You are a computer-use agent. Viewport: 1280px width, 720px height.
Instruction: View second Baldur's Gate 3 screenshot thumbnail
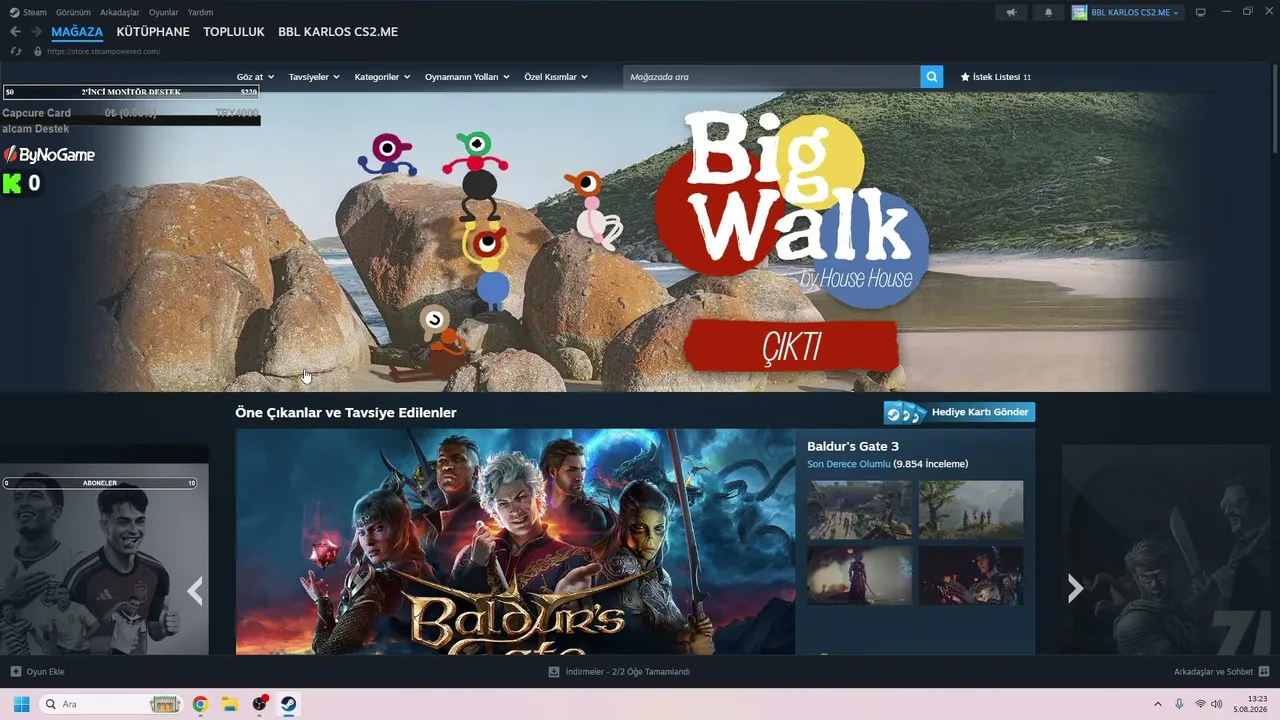point(971,510)
